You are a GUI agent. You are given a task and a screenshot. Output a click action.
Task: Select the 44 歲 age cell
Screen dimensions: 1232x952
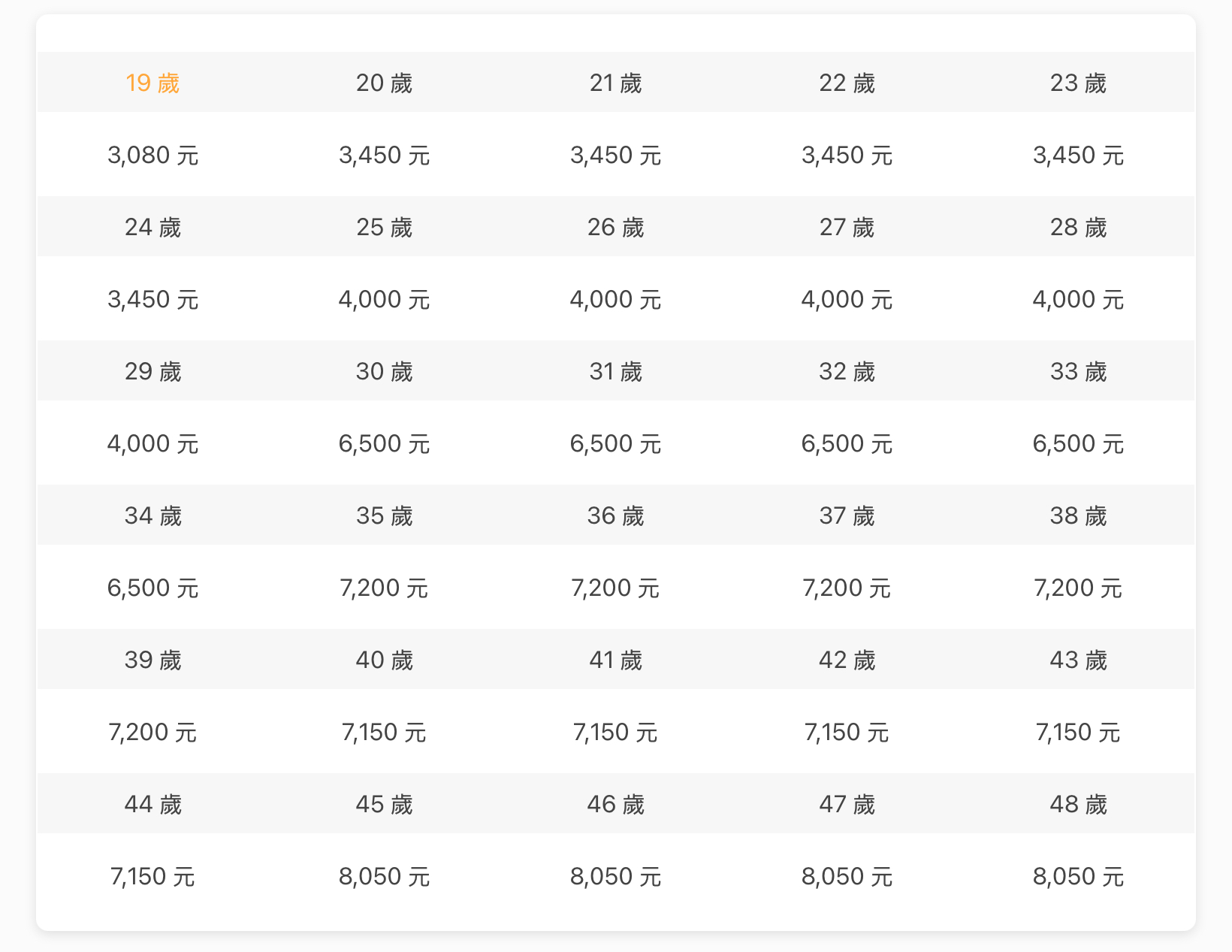pyautogui.click(x=152, y=804)
